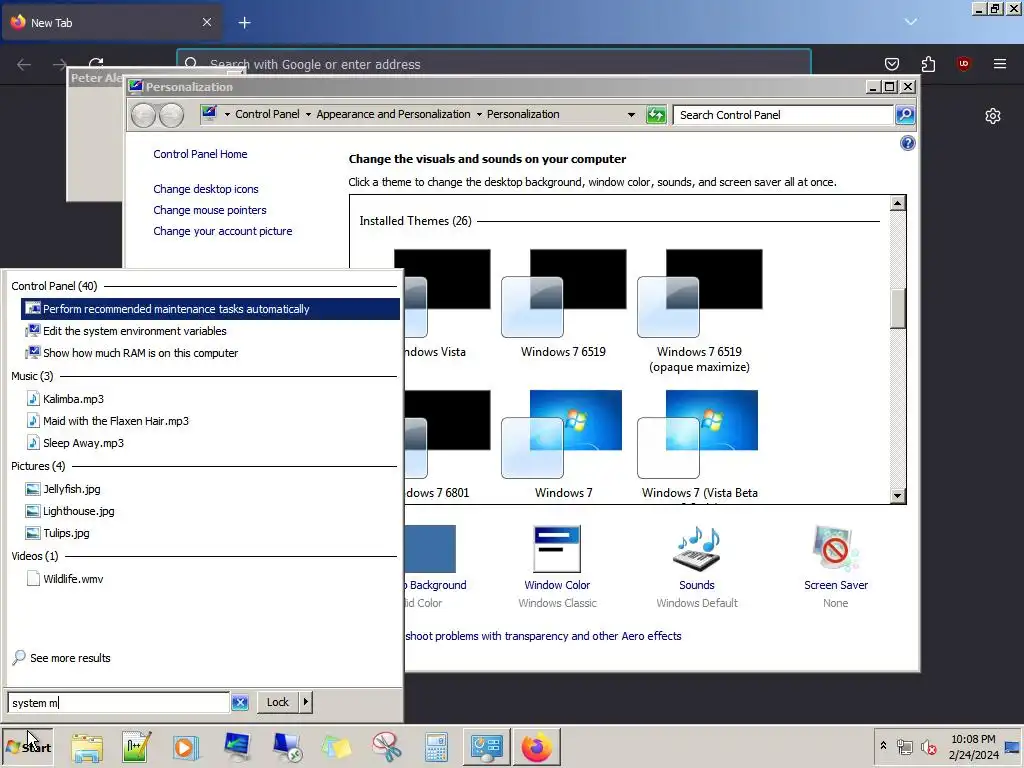This screenshot has width=1024, height=768.
Task: Open Change your account picture link
Action: (223, 231)
